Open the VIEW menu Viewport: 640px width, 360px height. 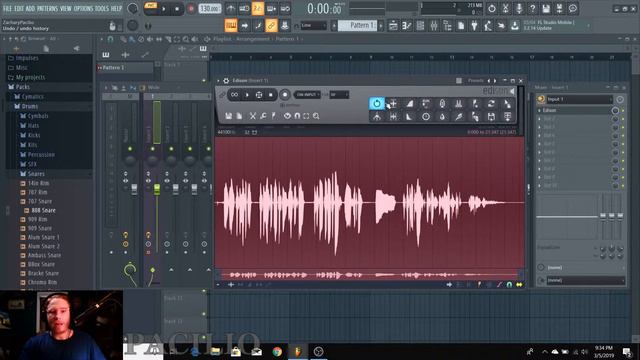(x=66, y=8)
